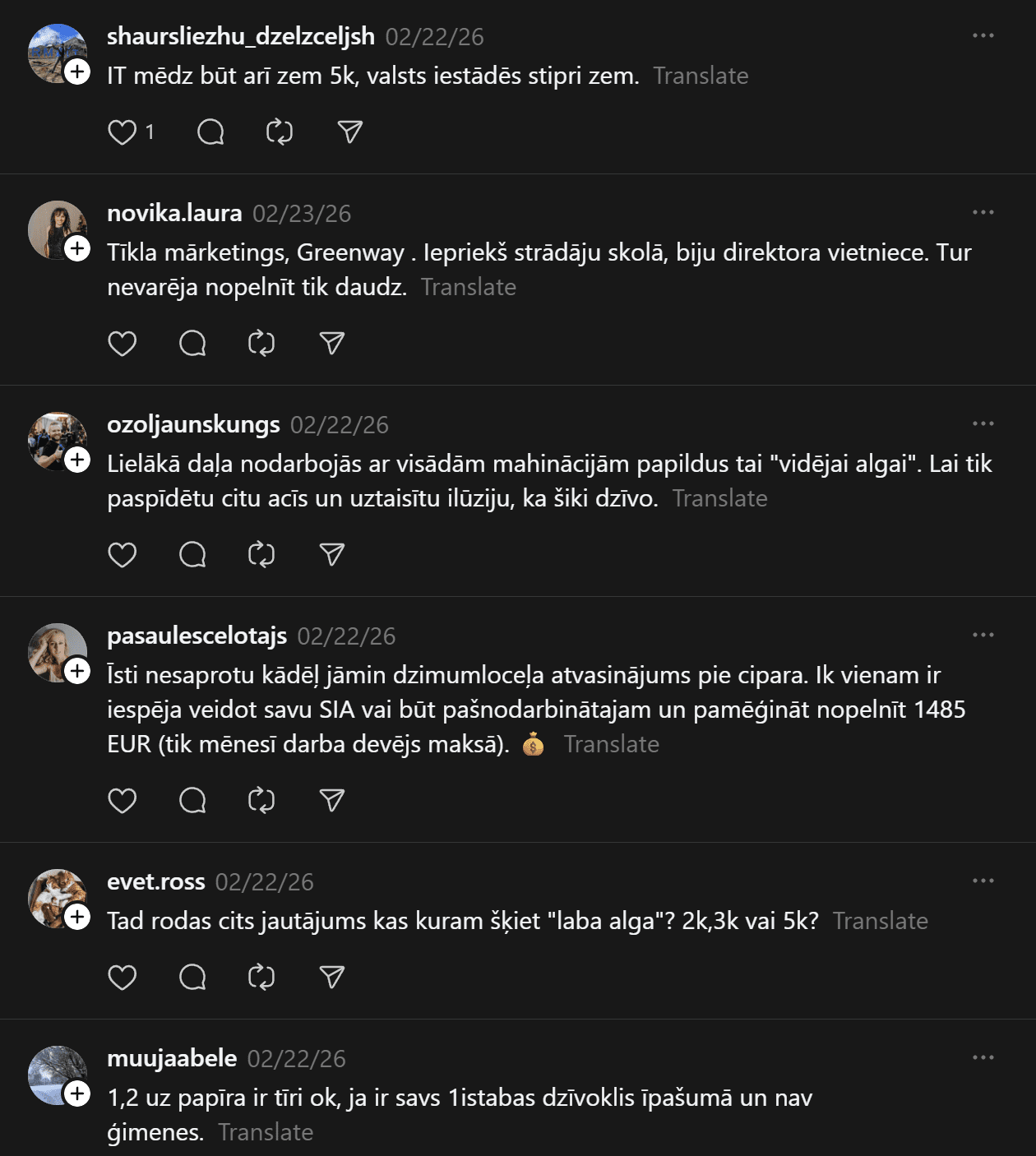Translate pasaulescelotajs's comment
Image resolution: width=1036 pixels, height=1156 pixels.
612,744
